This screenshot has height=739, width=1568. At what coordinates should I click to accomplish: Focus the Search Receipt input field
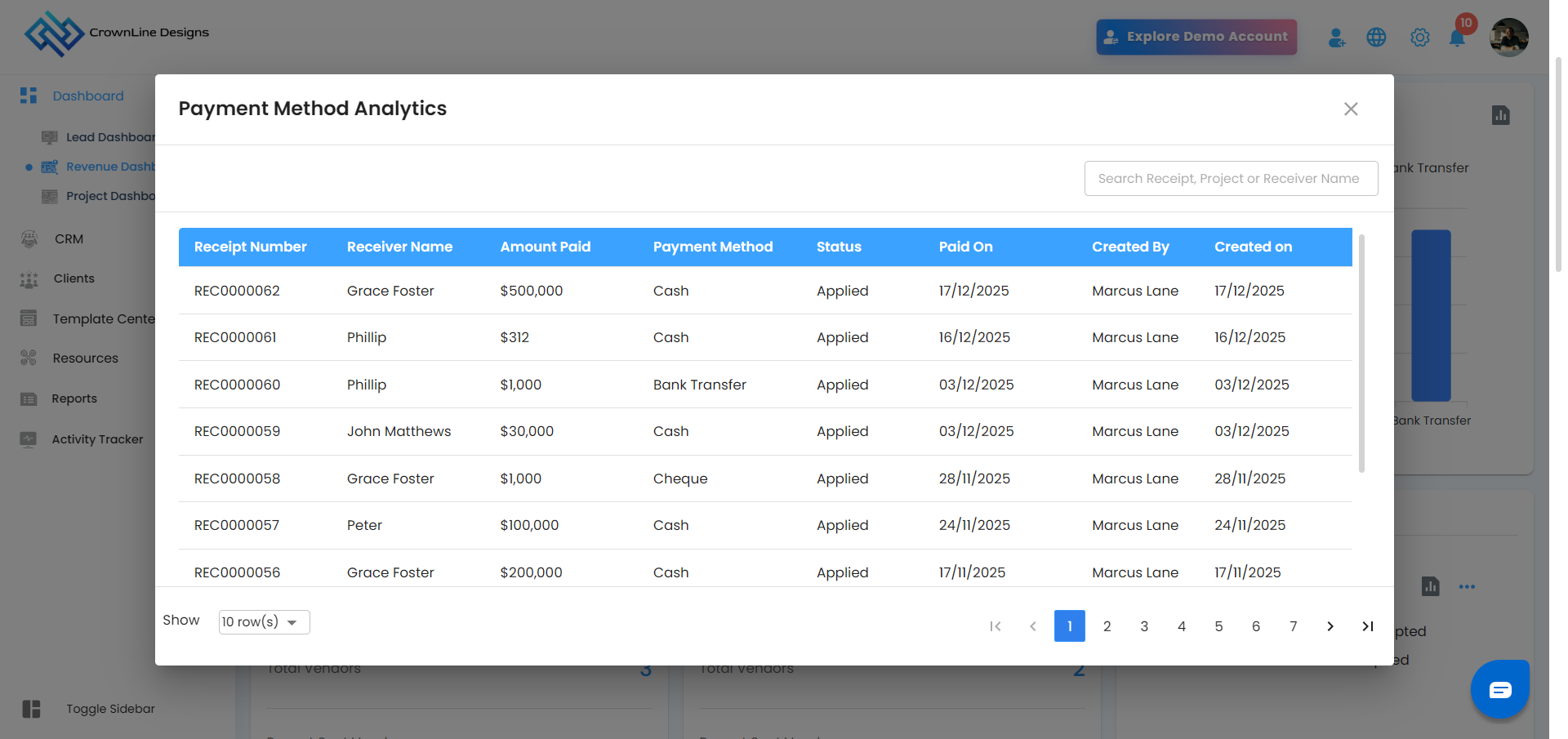click(x=1231, y=178)
